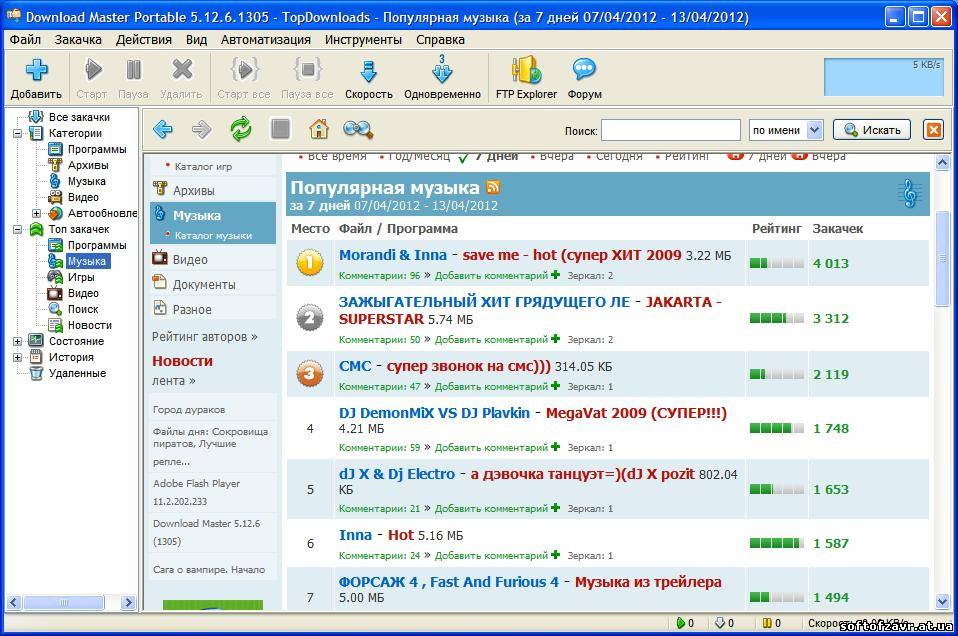This screenshot has width=958, height=636.
Task: Select Программы under Категории in the tree
Action: [97, 149]
